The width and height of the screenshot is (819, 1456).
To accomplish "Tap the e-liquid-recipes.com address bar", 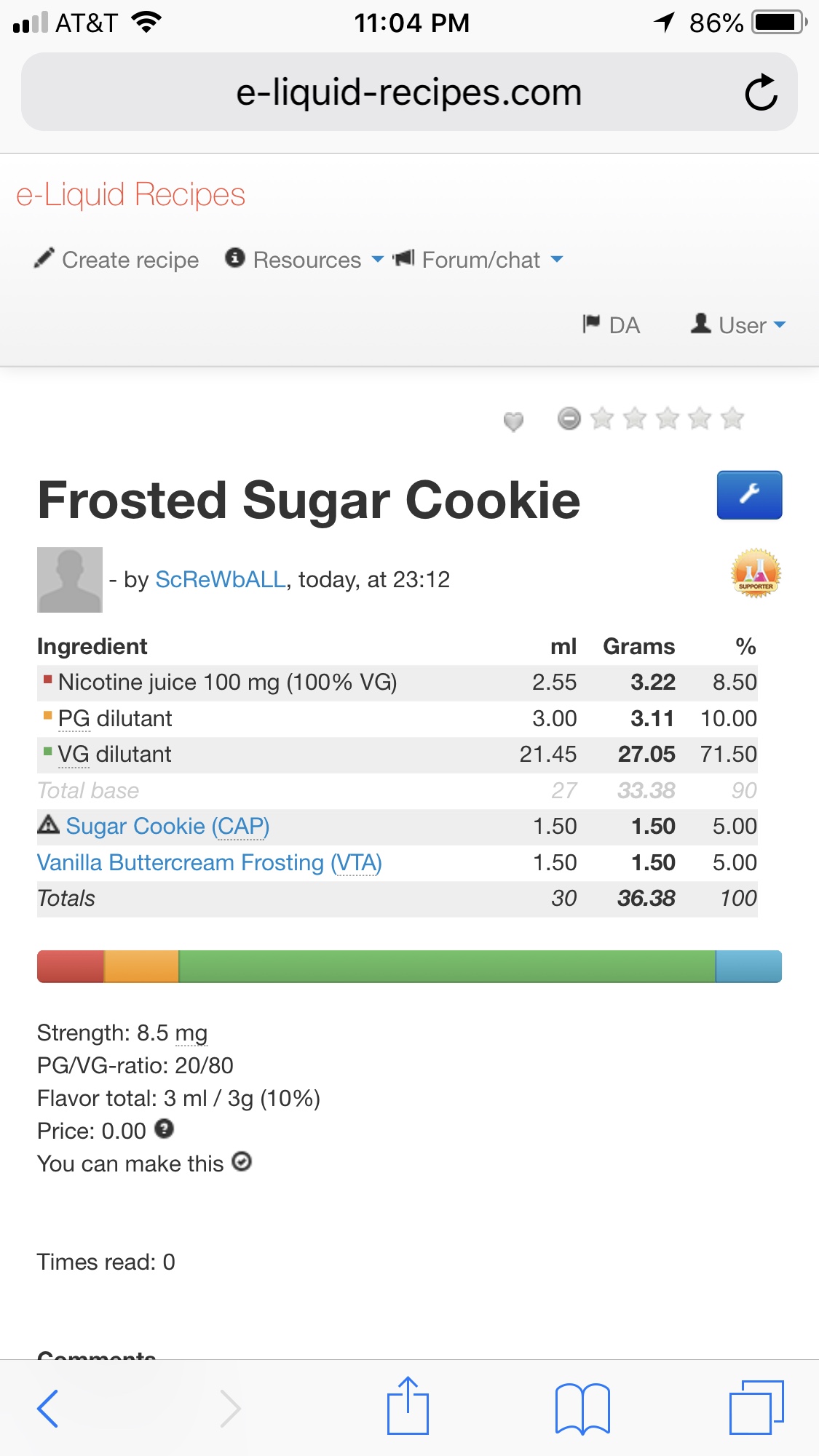I will click(x=408, y=92).
